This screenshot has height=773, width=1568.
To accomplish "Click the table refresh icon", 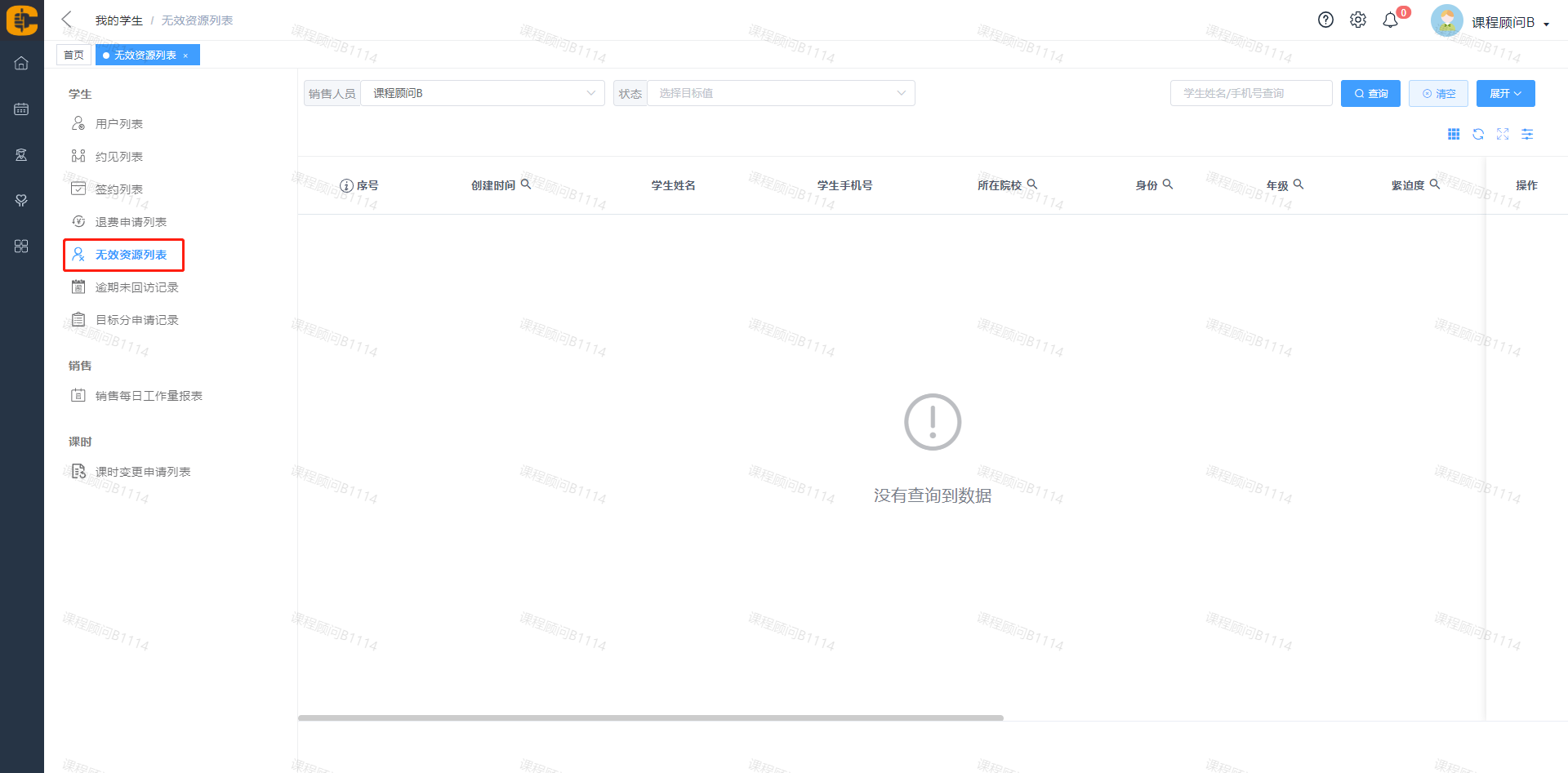I will (x=1478, y=135).
